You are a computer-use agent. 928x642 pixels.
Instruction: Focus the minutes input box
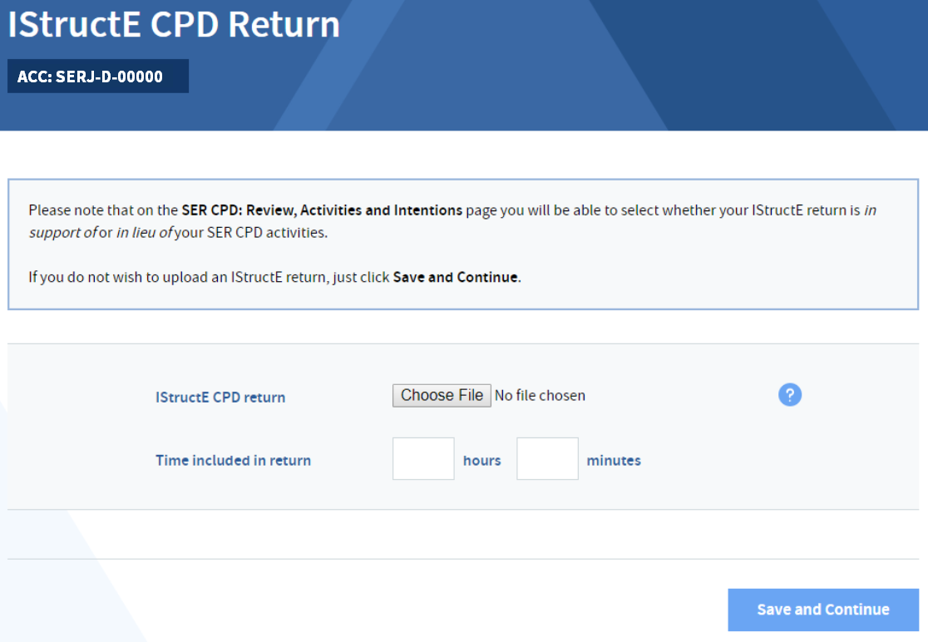(547, 459)
